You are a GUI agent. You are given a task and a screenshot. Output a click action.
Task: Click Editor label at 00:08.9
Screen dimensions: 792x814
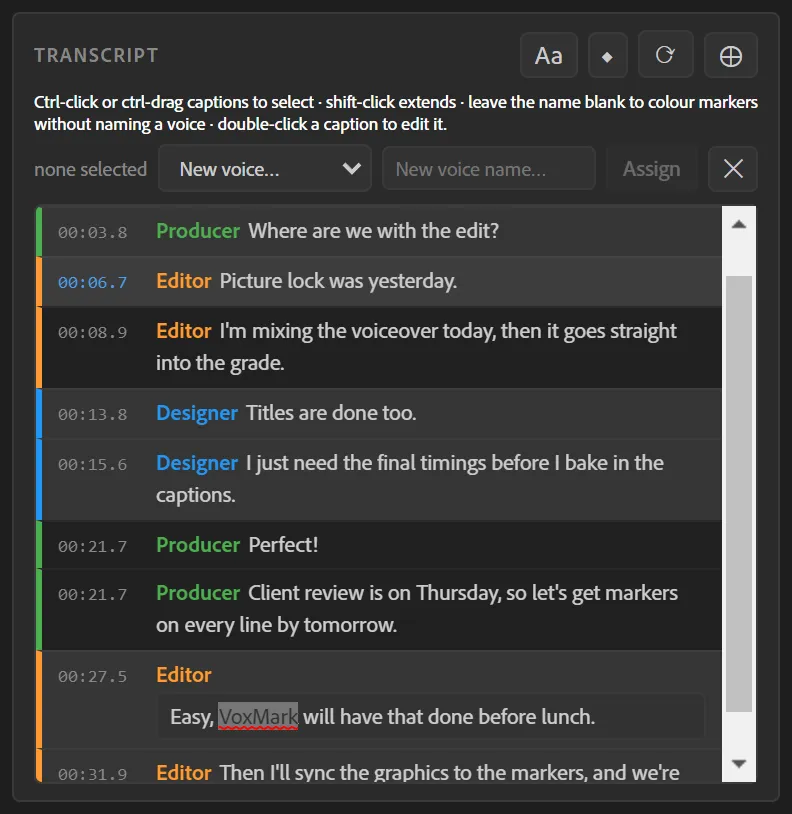tap(184, 331)
